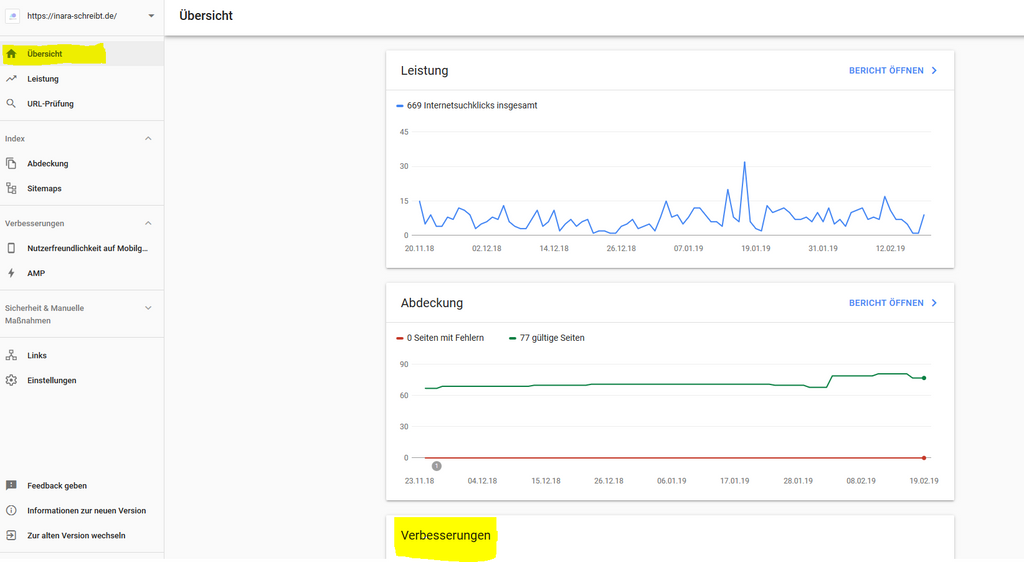Click the Einstellungen gear icon

[x=11, y=380]
